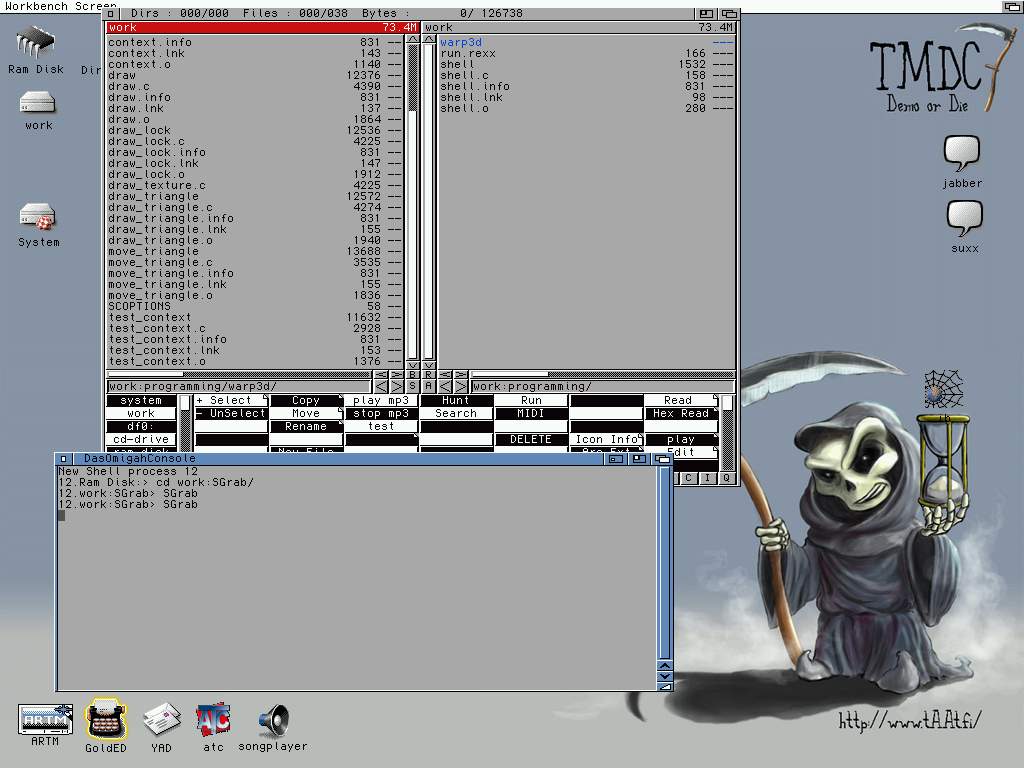The width and height of the screenshot is (1024, 768).
Task: Click the + Select button
Action: coord(231,400)
